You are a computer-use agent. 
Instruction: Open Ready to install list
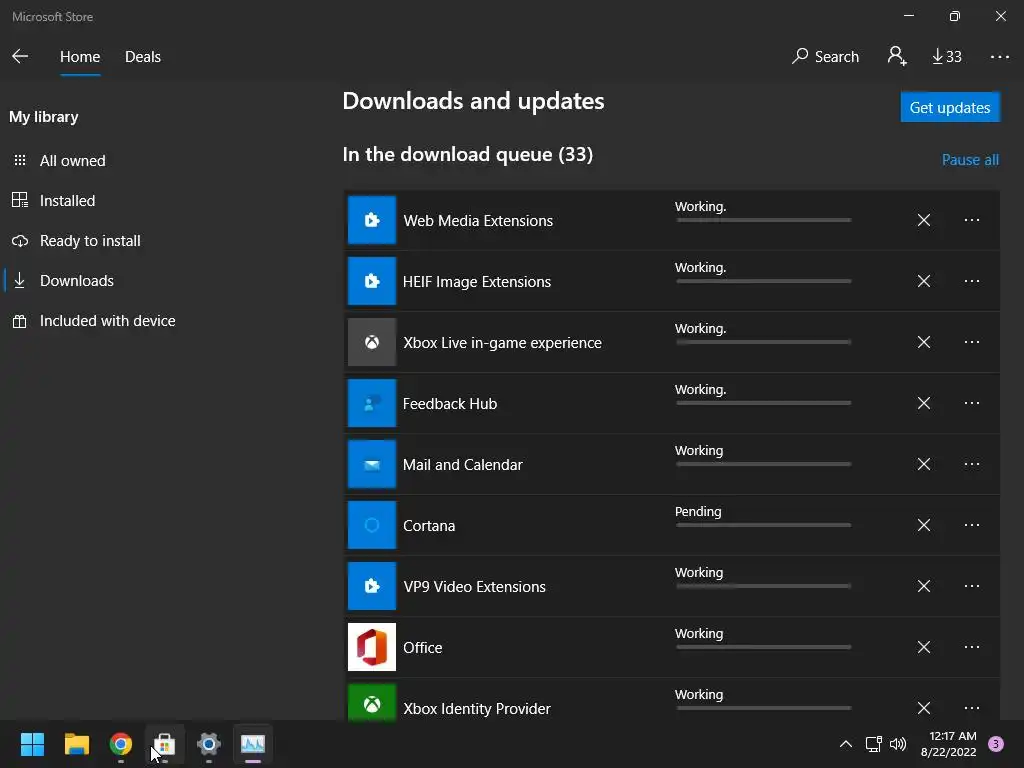point(89,241)
